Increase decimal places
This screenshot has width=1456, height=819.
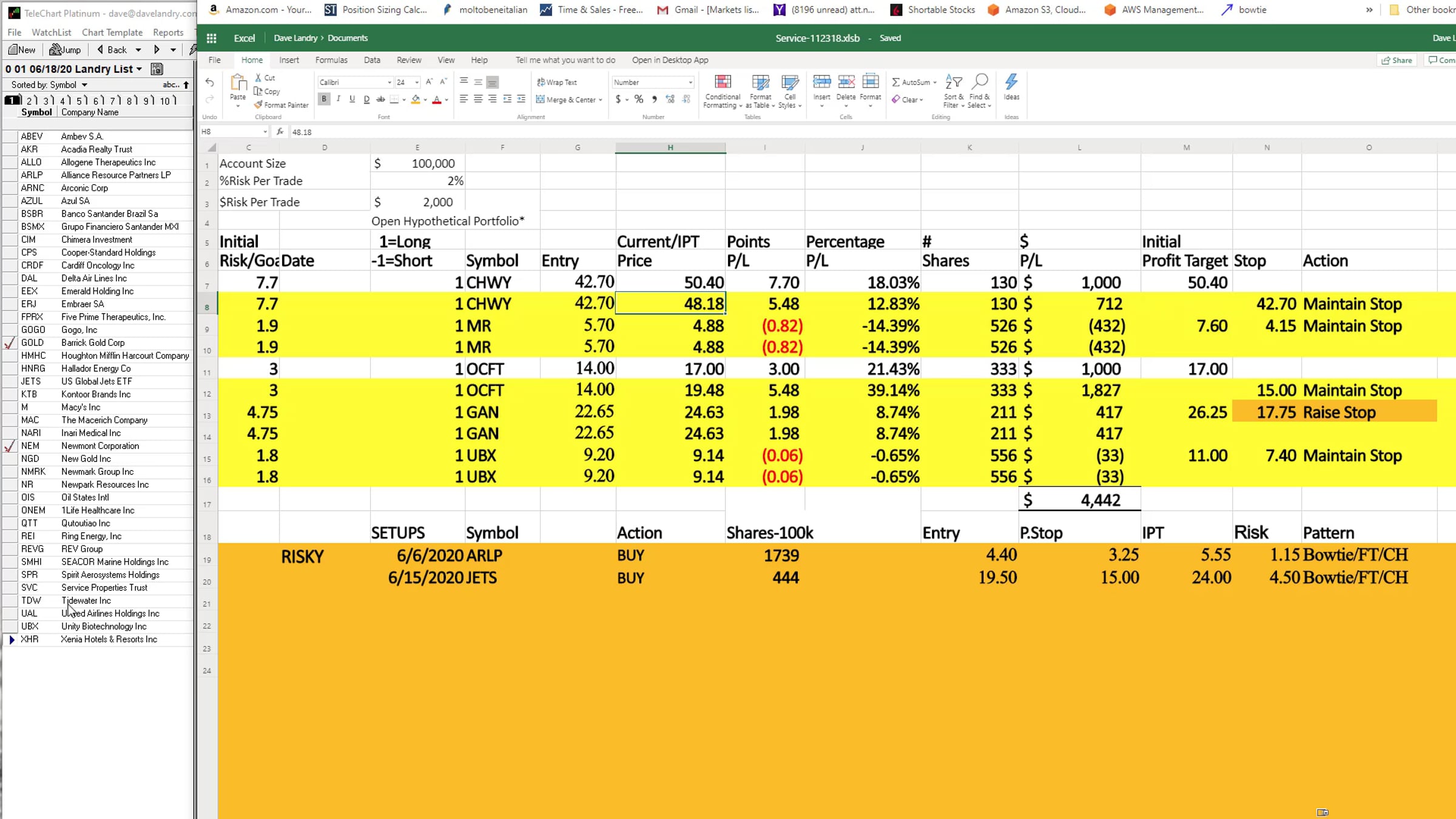(x=670, y=99)
